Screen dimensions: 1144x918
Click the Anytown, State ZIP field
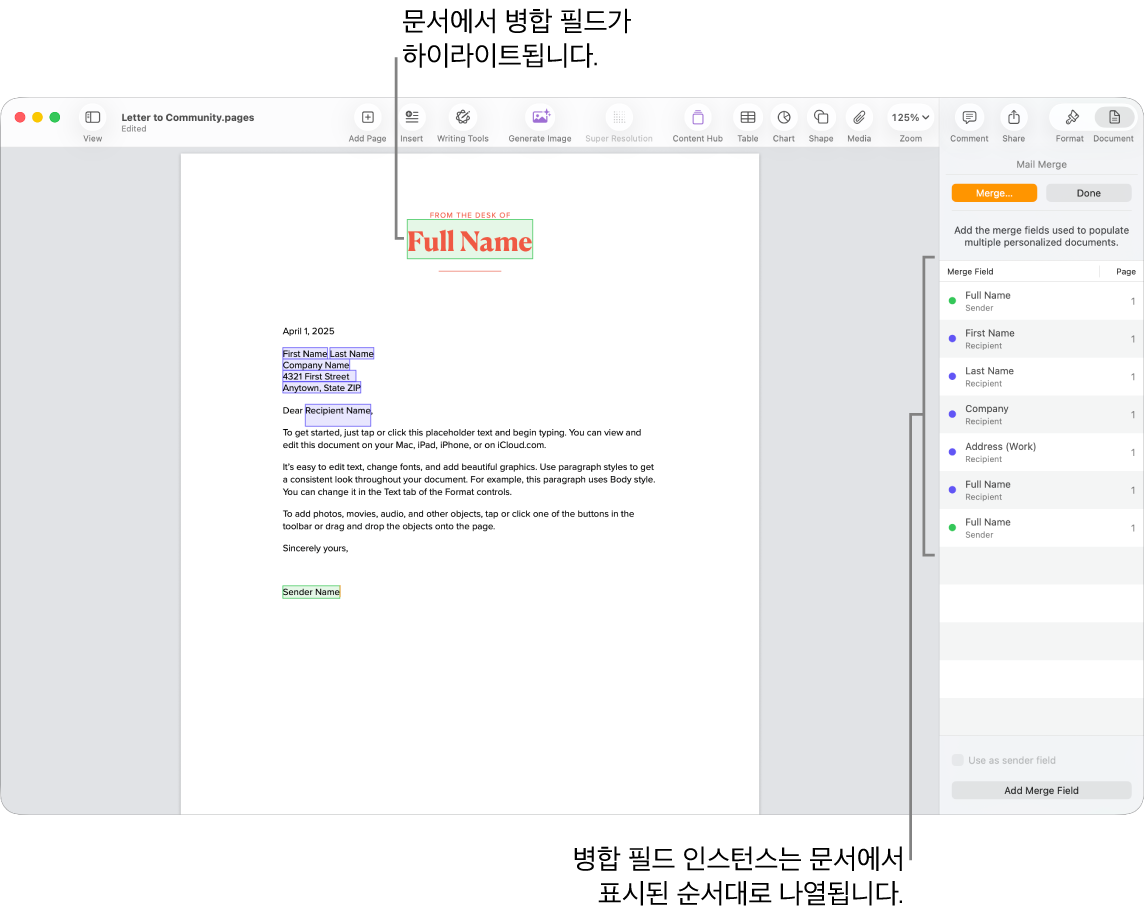[x=322, y=387]
